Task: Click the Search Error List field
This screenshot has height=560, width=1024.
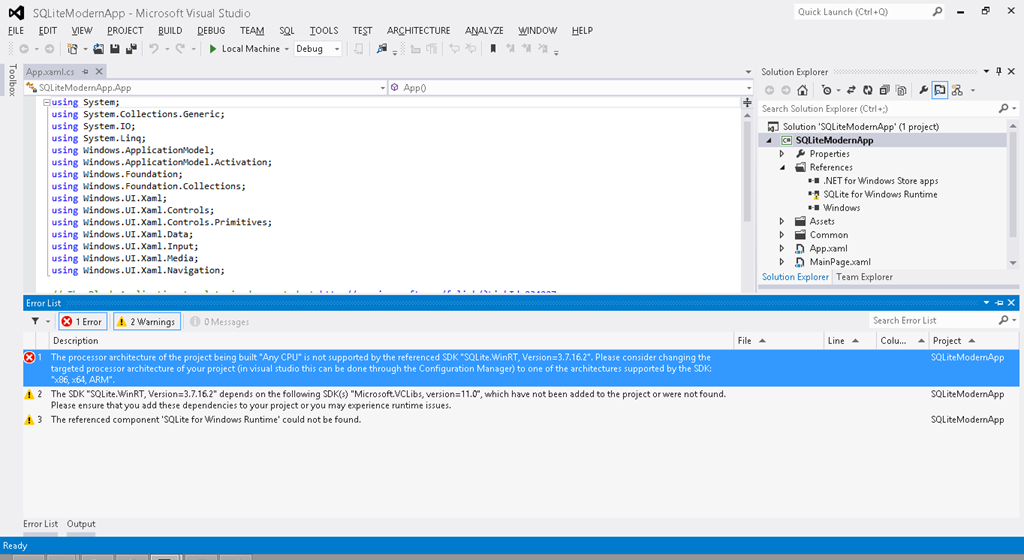Action: pyautogui.click(x=934, y=320)
